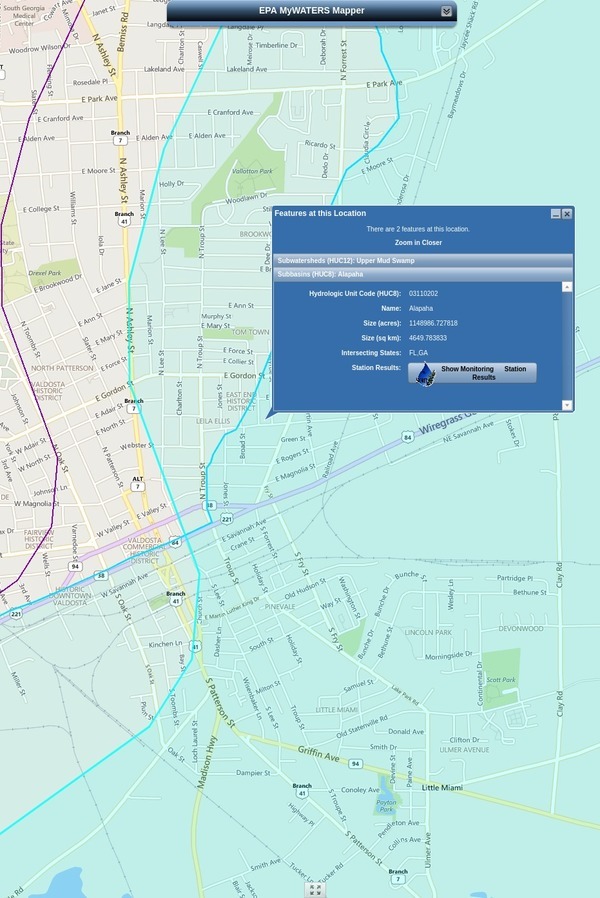Viewport: 600px width, 898px height.
Task: Click the ULMER AVENUE neighborhood label
Action: (464, 750)
